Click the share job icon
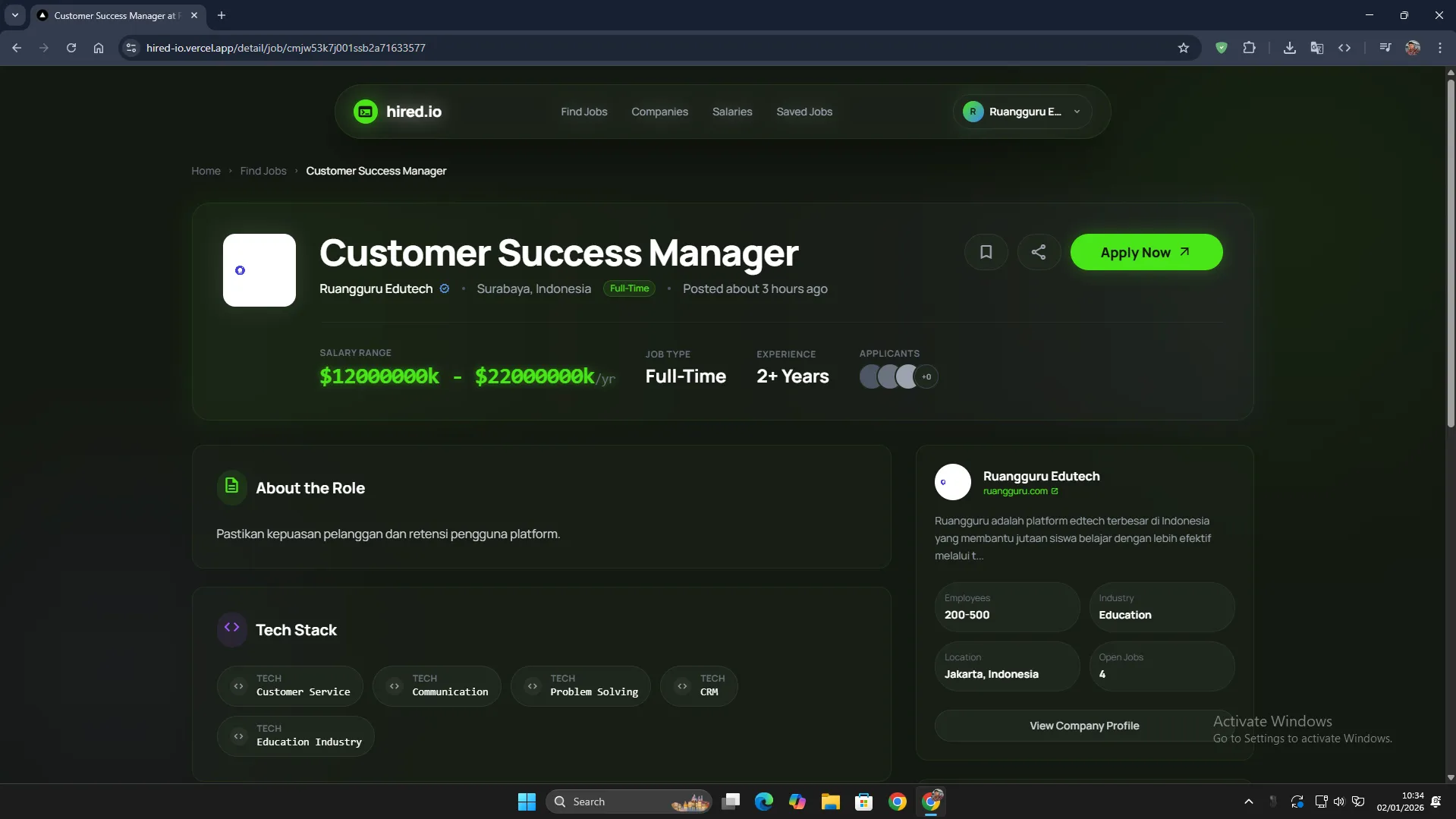The width and height of the screenshot is (1456, 819). pyautogui.click(x=1038, y=252)
